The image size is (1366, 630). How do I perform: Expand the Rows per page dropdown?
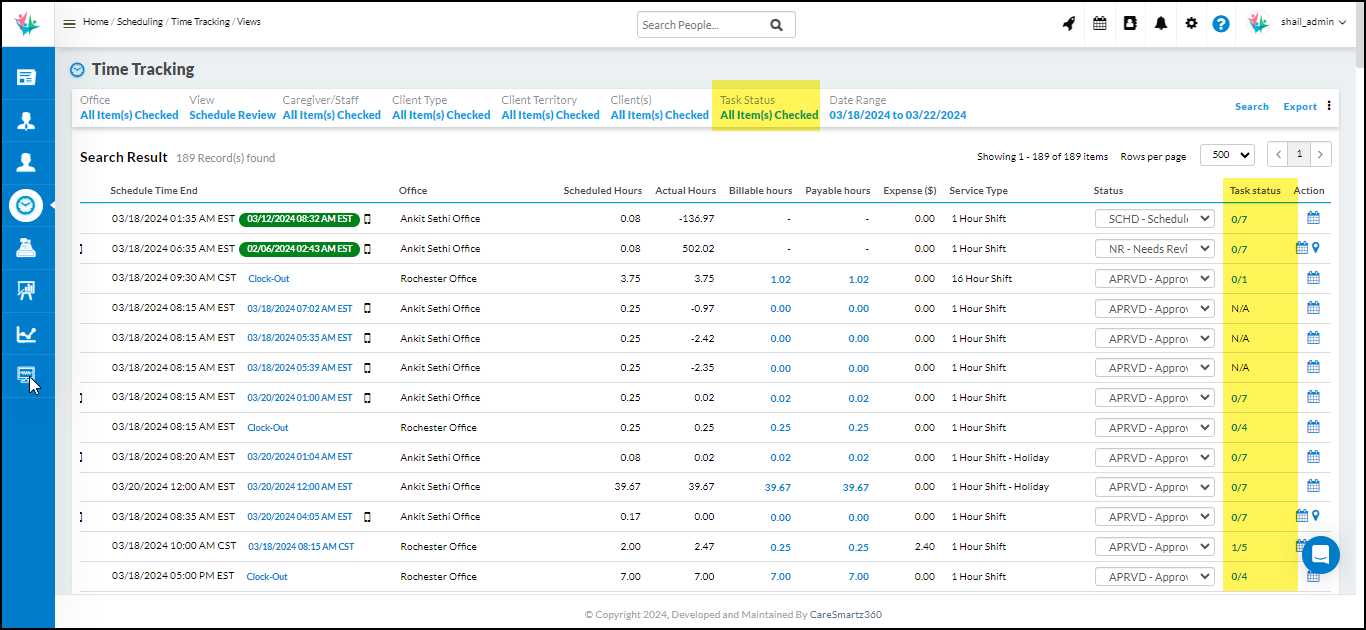1227,155
